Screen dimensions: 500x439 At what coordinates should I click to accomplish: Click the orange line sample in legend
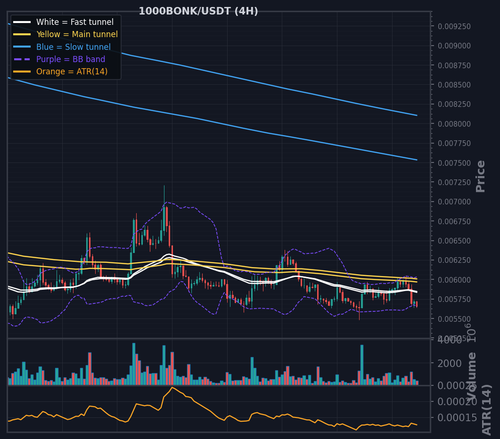click(22, 72)
